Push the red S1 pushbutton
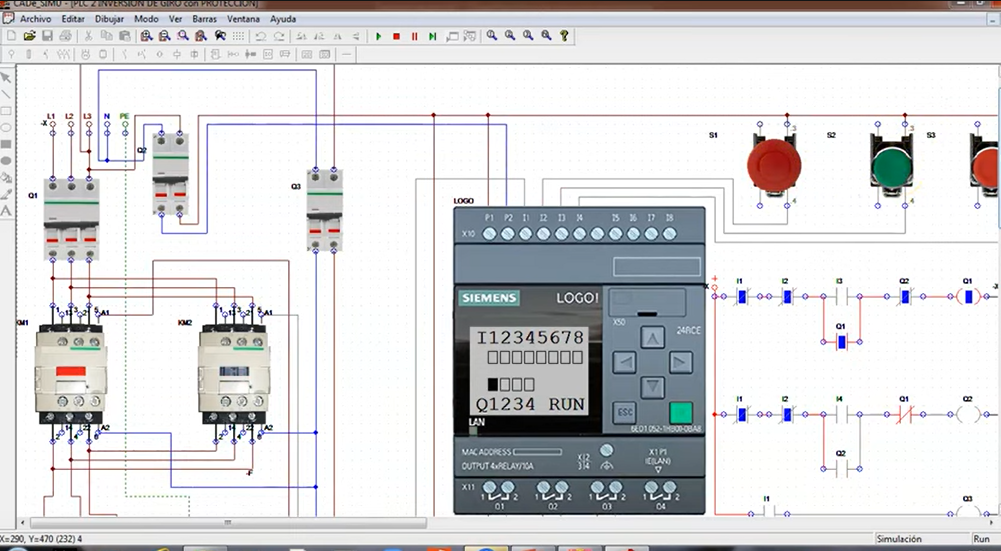Image resolution: width=1001 pixels, height=551 pixels. (x=774, y=165)
